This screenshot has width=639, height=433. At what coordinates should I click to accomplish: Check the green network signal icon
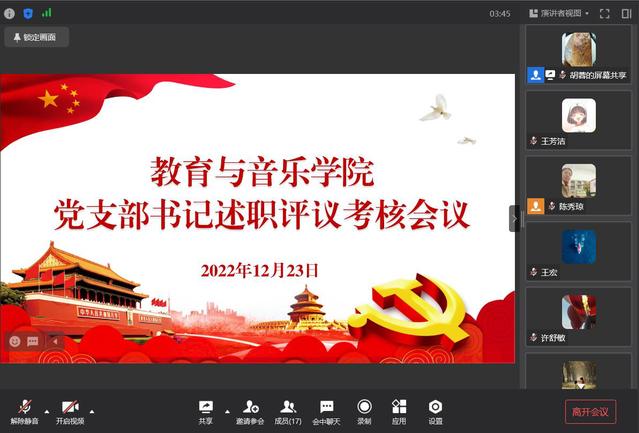point(47,13)
